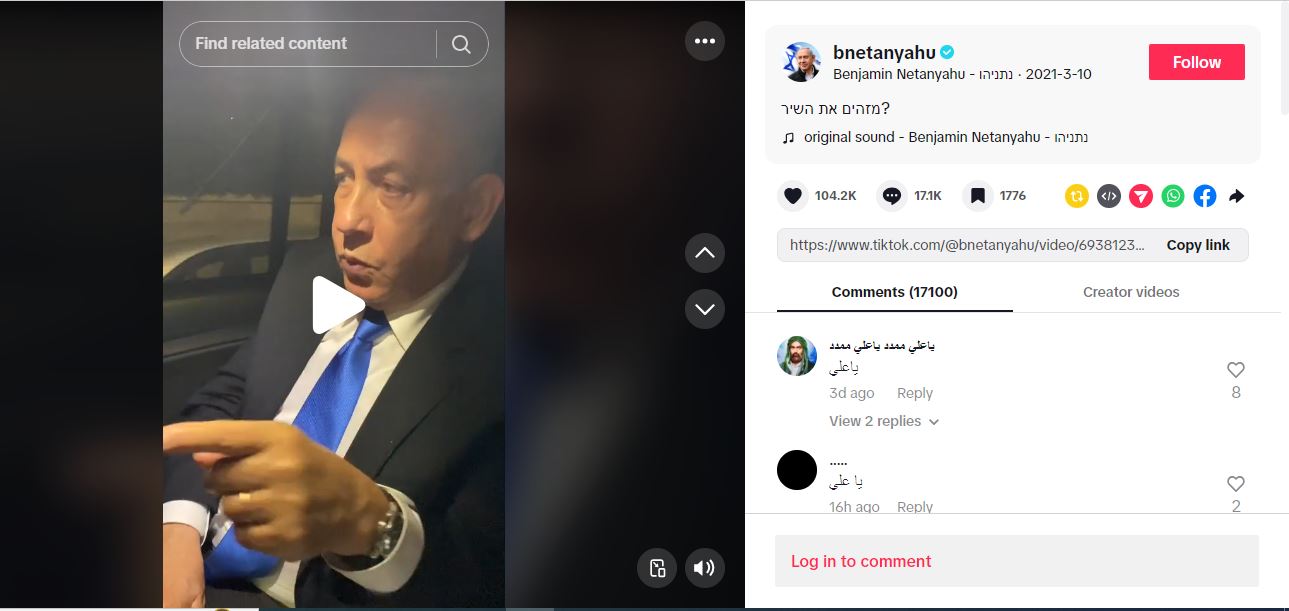Share the video to WhatsApp
Screen dimensions: 1289x611
coord(1173,196)
